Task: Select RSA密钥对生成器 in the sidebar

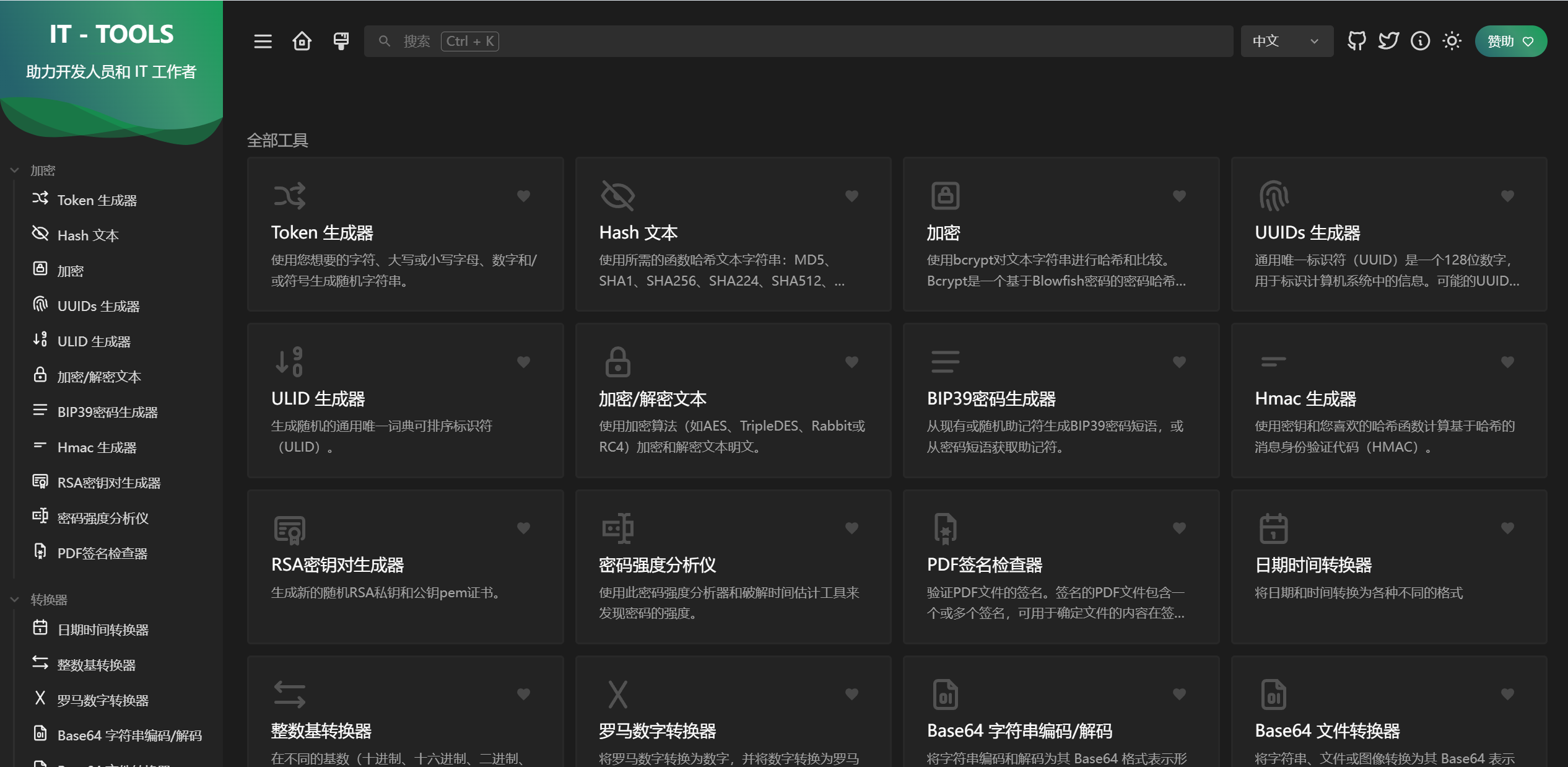Action: click(x=108, y=483)
